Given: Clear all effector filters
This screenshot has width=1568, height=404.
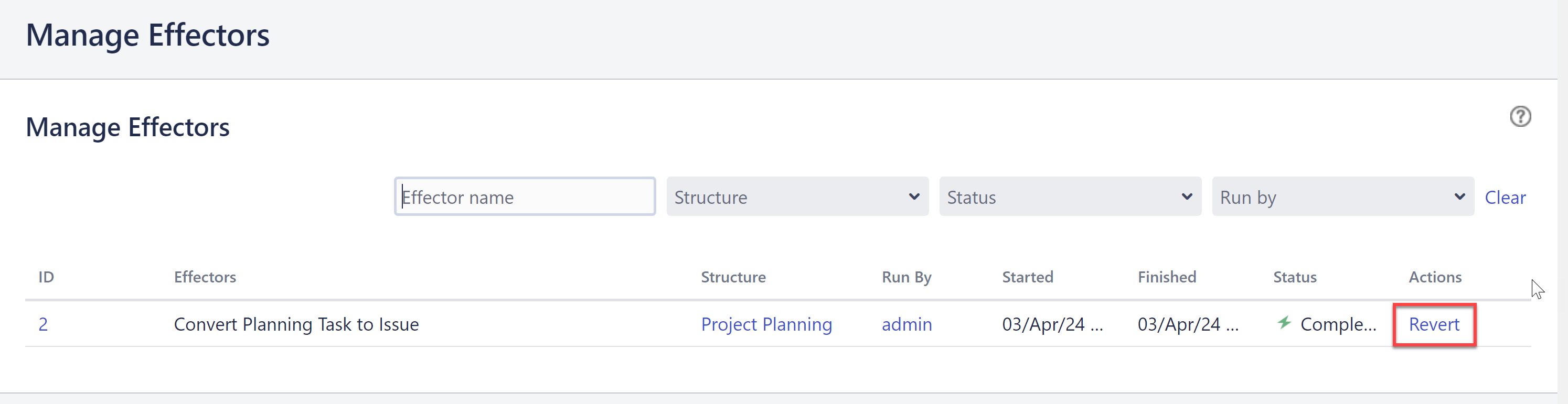Looking at the screenshot, I should click(x=1505, y=196).
